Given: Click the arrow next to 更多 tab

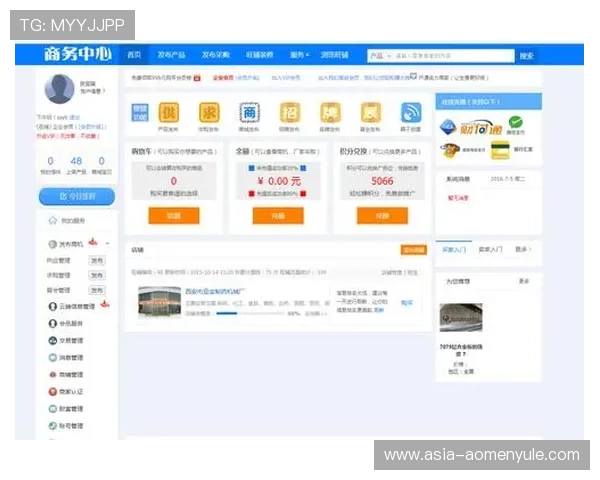Looking at the screenshot, I should [x=530, y=249].
